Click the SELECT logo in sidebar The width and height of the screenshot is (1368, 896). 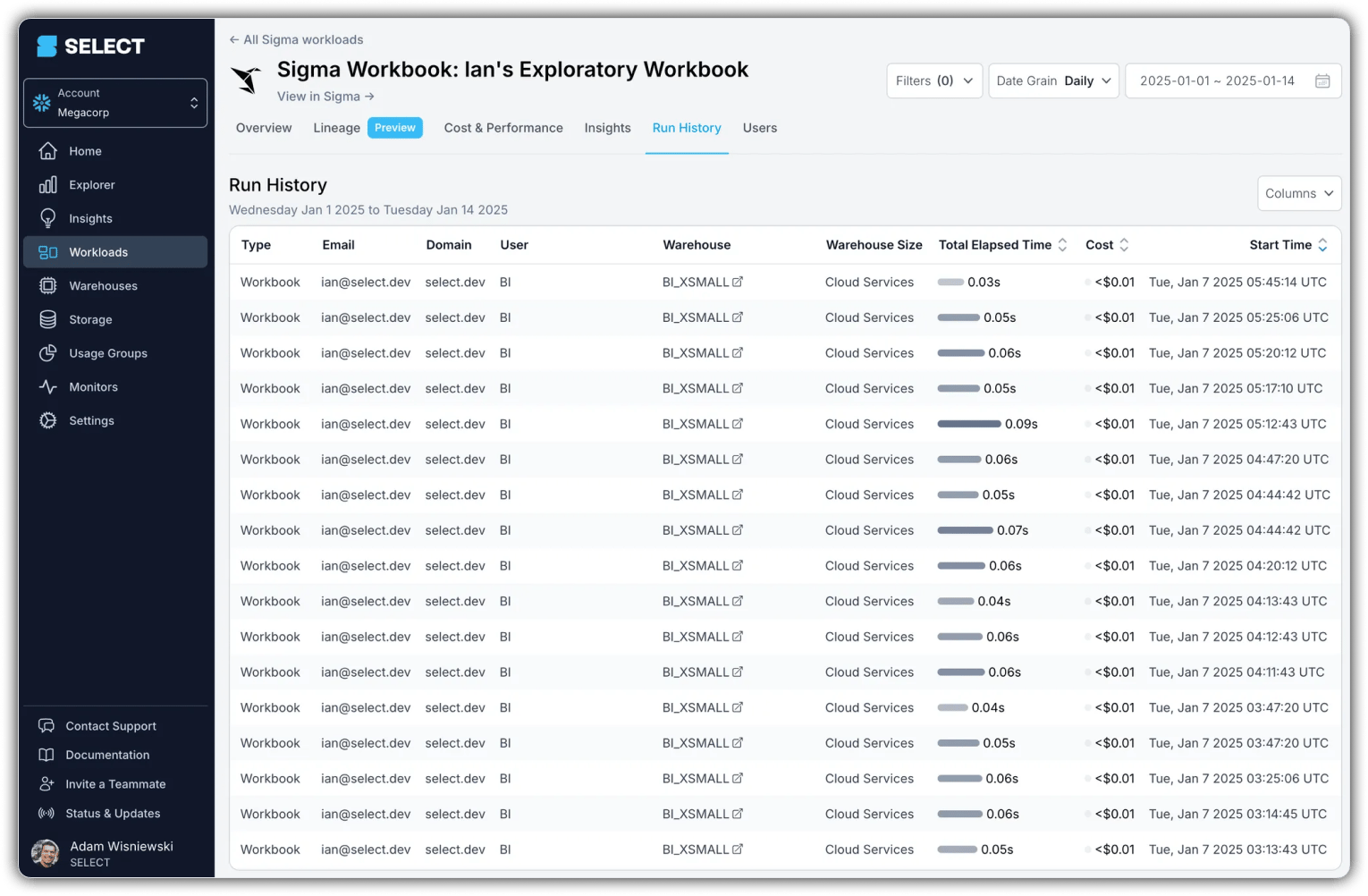[90, 46]
